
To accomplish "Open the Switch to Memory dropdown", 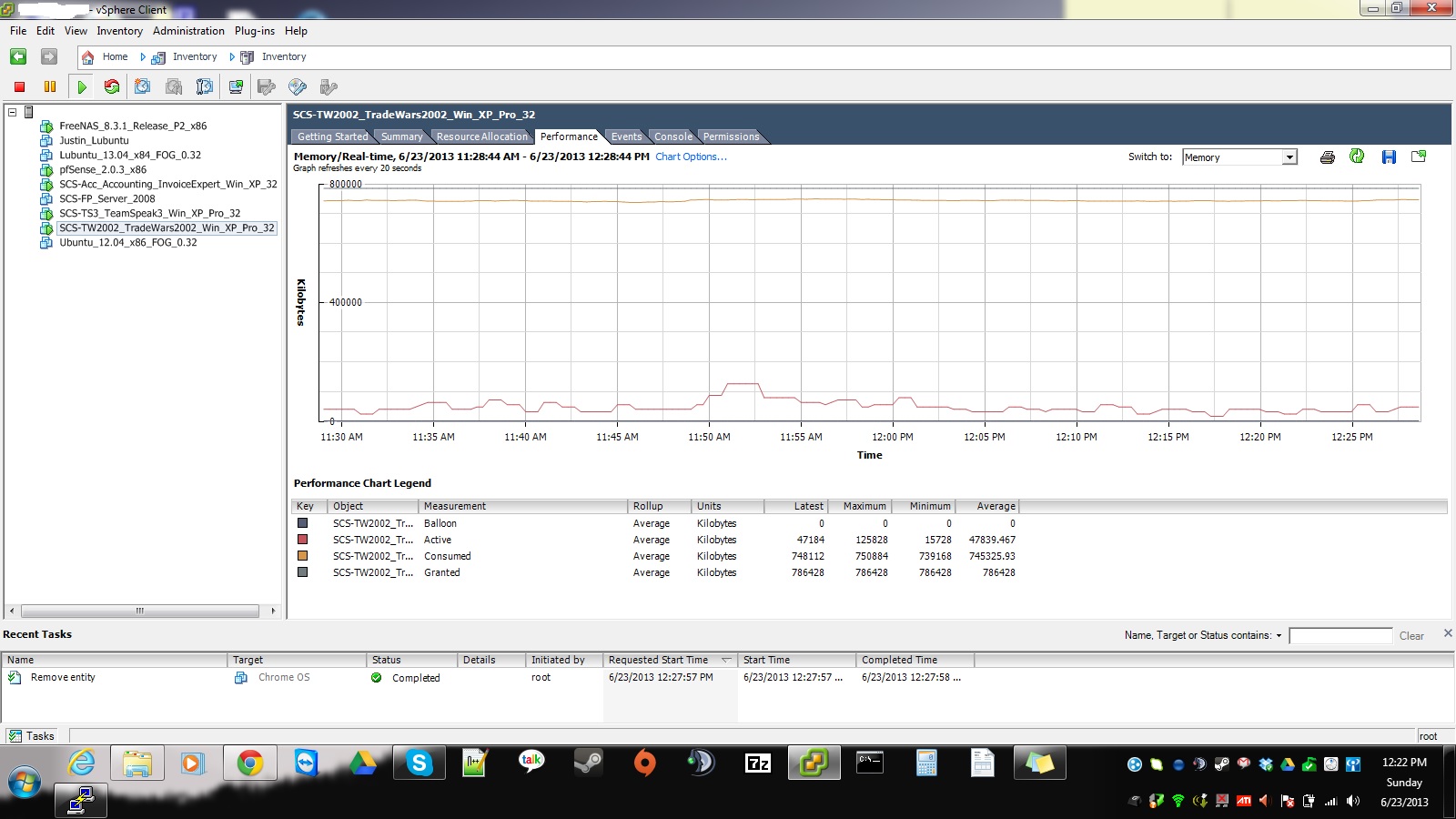I will point(1289,157).
